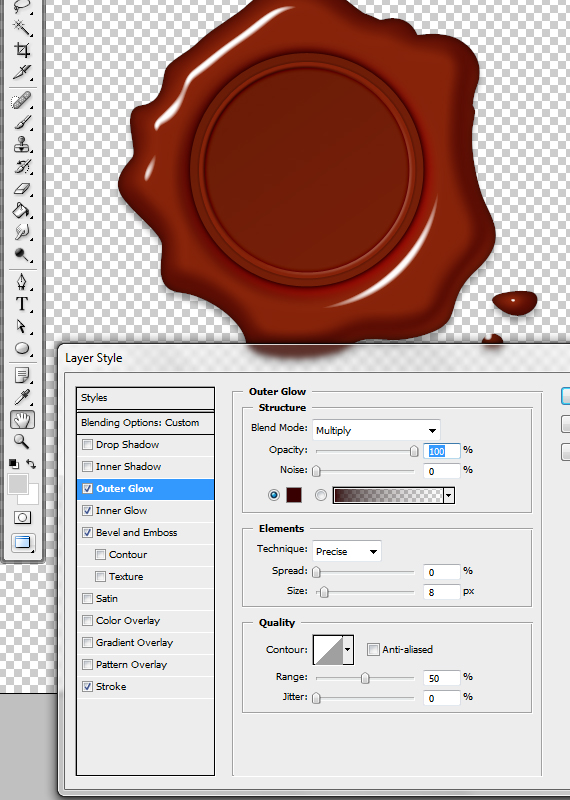Click the Size slider handle
This screenshot has height=800, width=570.
point(324,592)
